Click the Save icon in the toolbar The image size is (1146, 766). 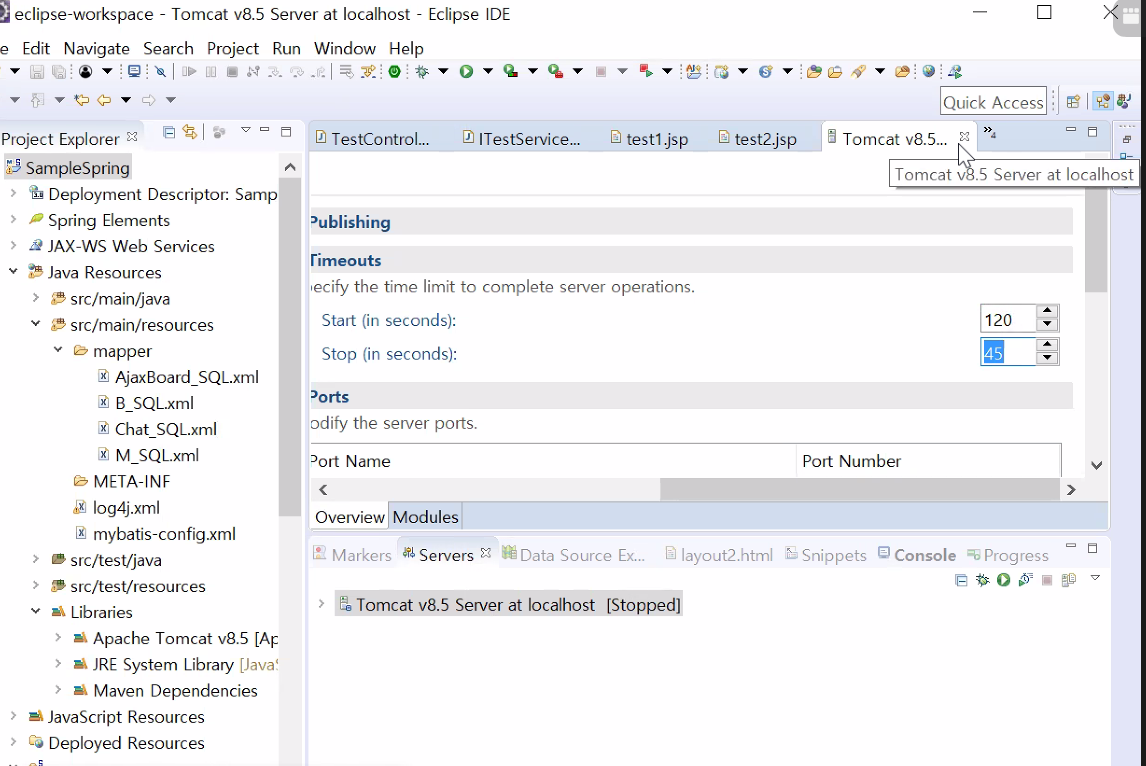[x=37, y=72]
